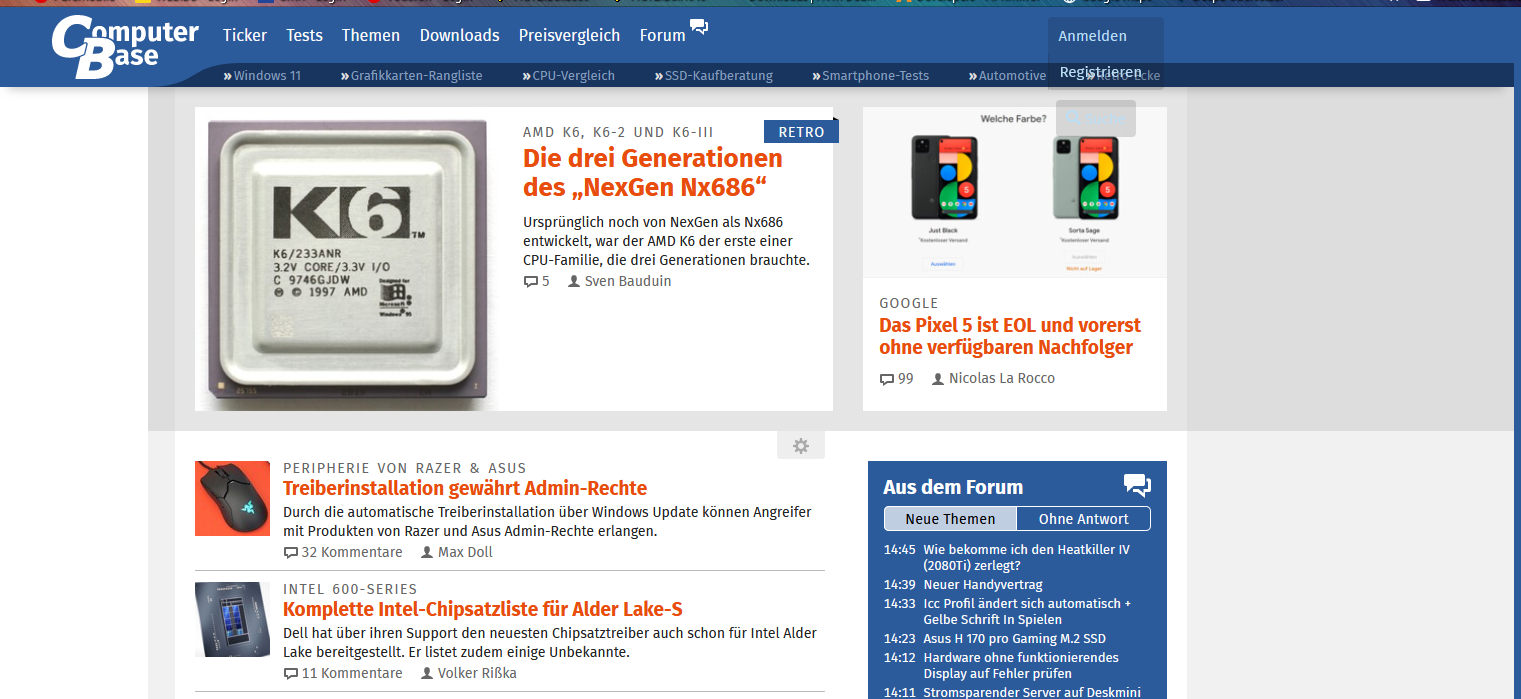Click the speech bubble icon beside Forum
This screenshot has width=1521, height=699.
point(699,27)
